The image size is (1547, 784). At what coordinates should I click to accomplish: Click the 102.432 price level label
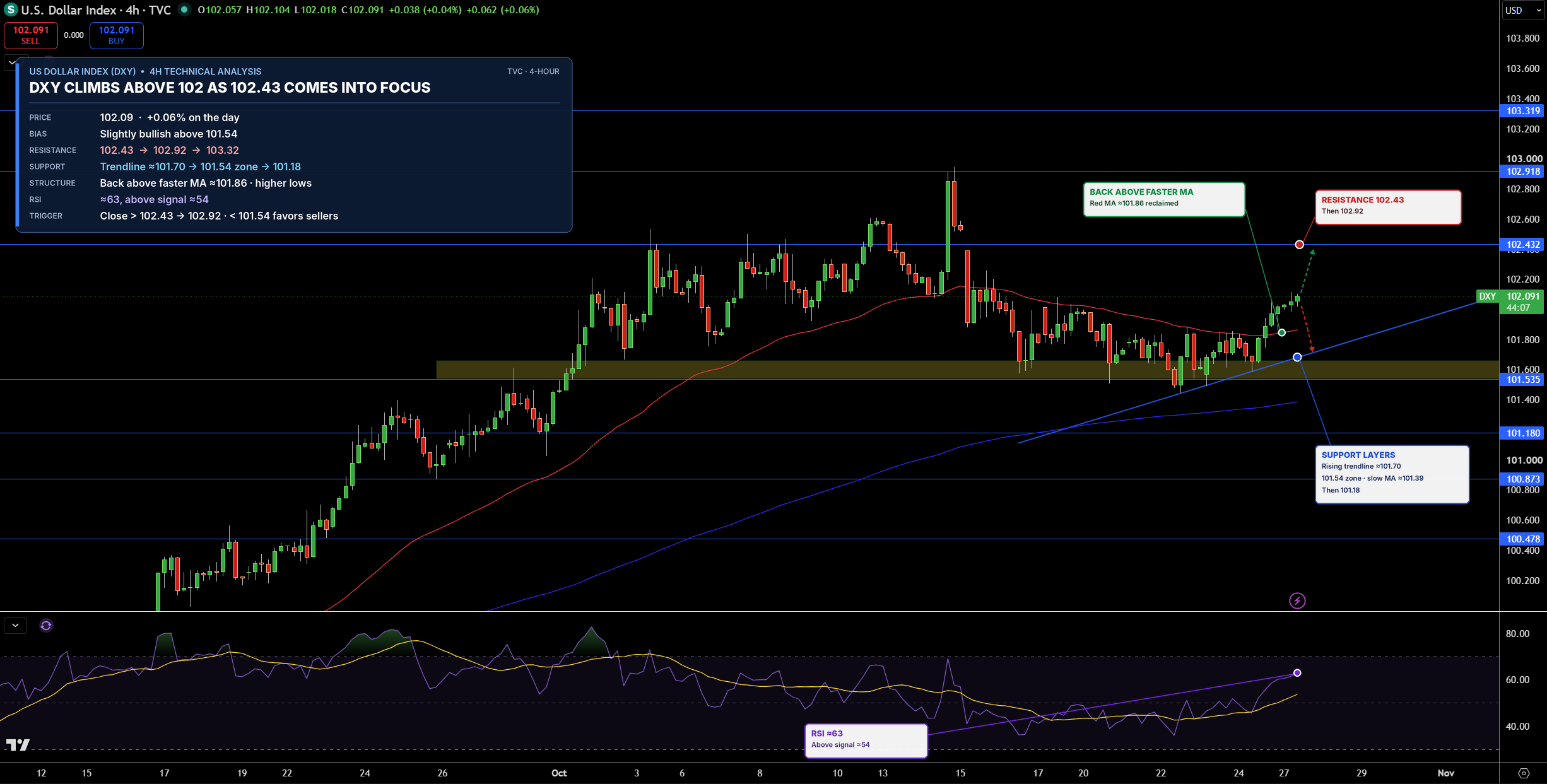1523,245
